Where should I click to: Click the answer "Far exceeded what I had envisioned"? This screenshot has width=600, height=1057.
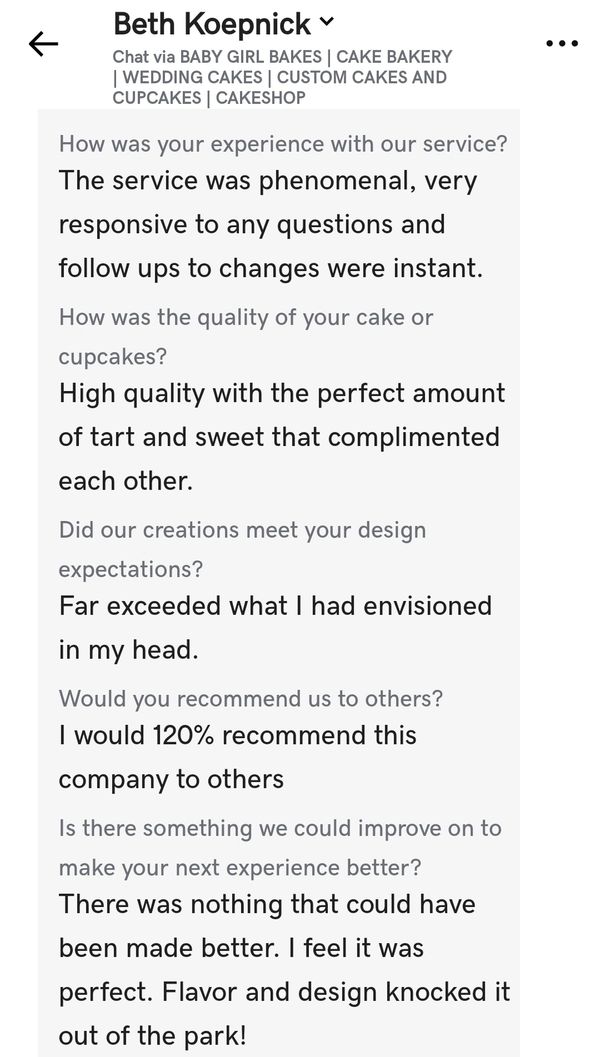pyautogui.click(x=275, y=606)
